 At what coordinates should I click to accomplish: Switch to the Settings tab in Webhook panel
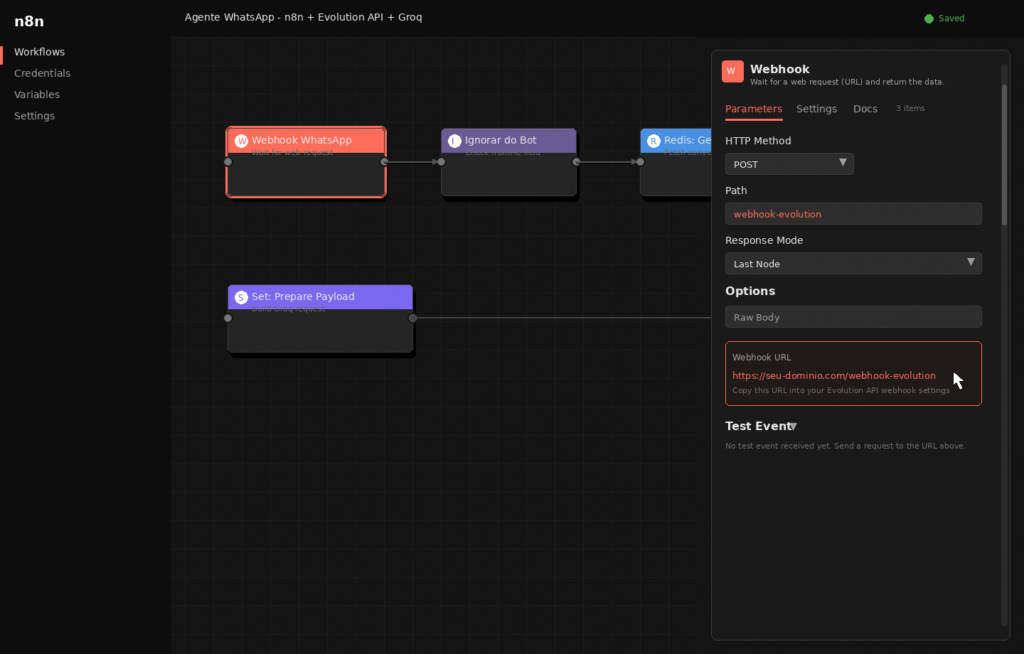pyautogui.click(x=816, y=108)
